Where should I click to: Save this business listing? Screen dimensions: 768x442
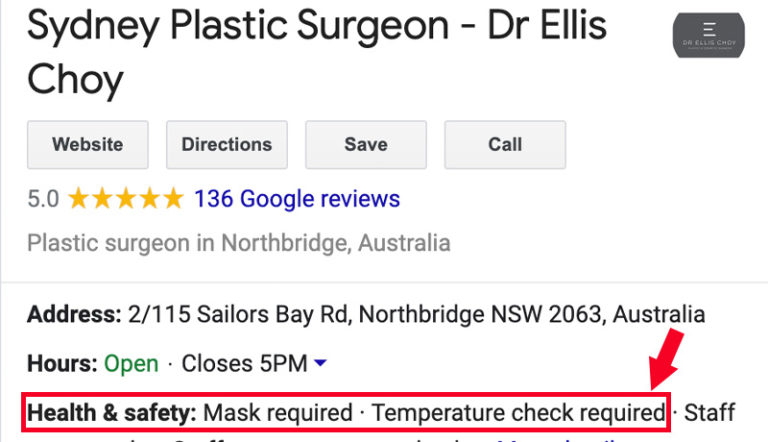[366, 145]
